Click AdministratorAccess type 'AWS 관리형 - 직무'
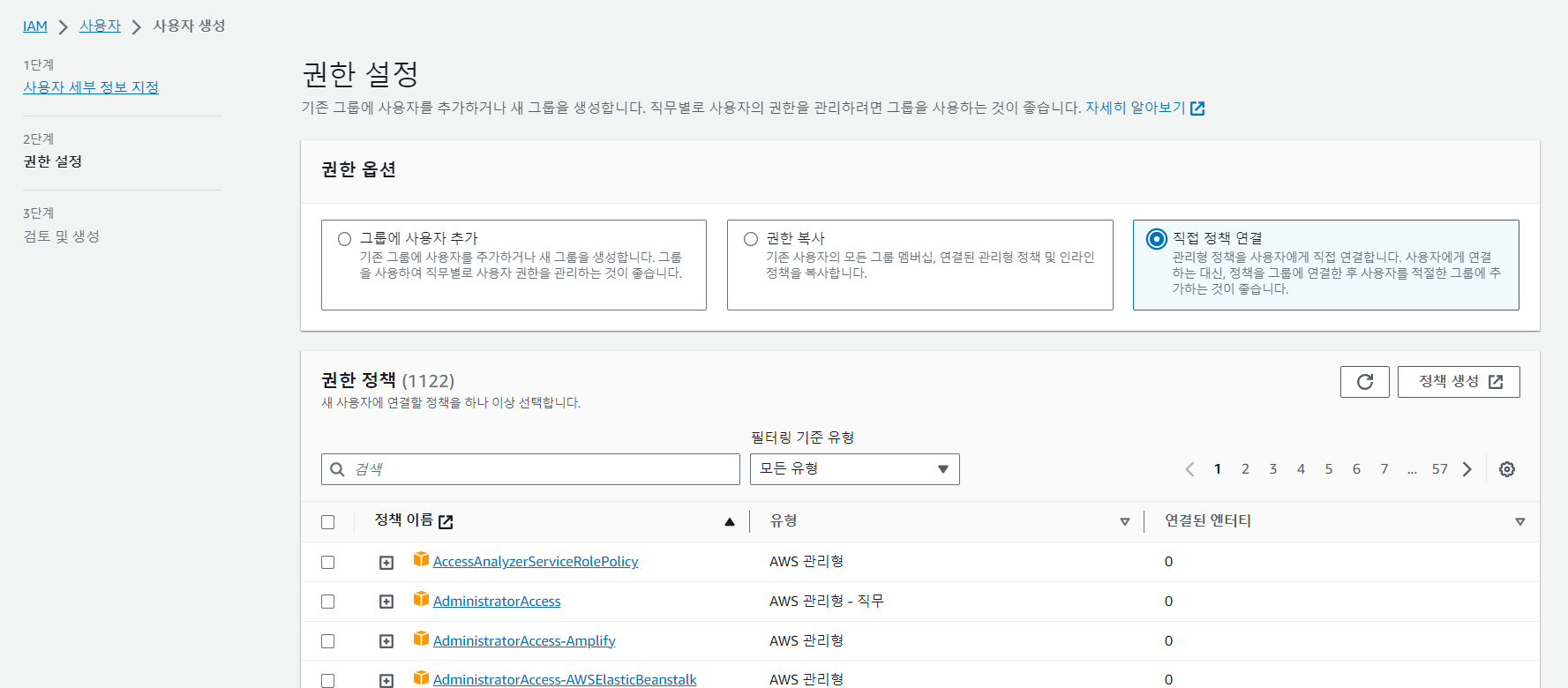Screen dimensions: 1568x688 coord(827,602)
